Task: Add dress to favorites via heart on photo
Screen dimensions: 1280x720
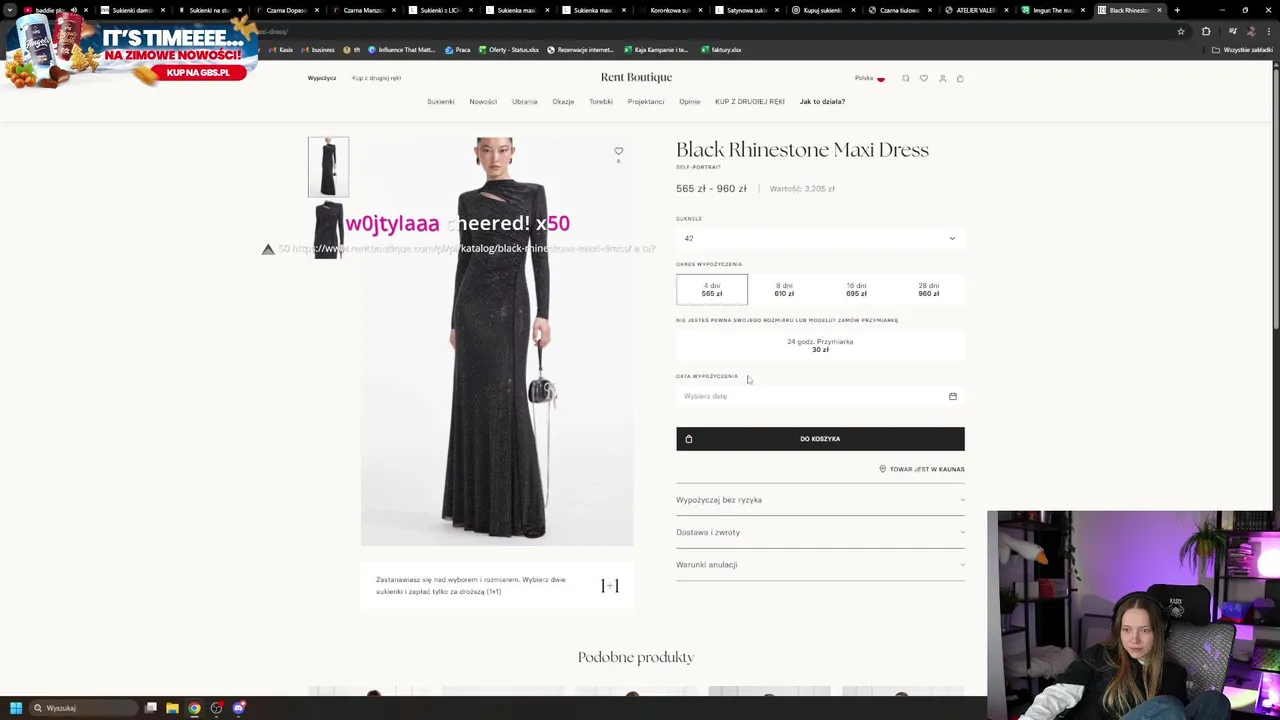Action: (x=618, y=151)
